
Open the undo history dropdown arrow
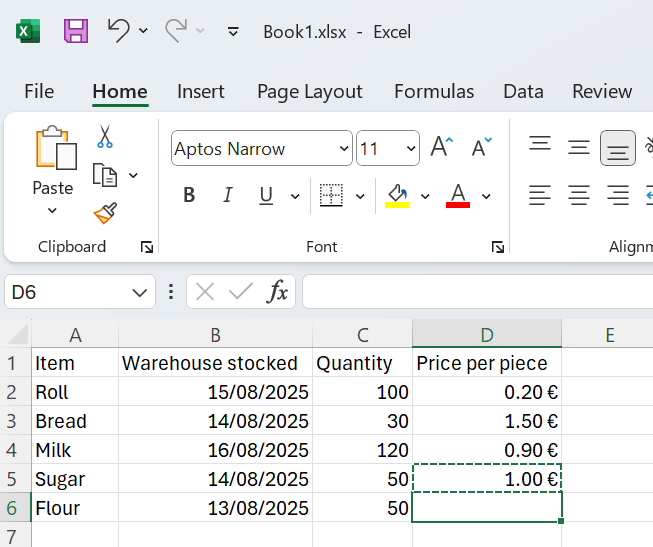tap(143, 30)
